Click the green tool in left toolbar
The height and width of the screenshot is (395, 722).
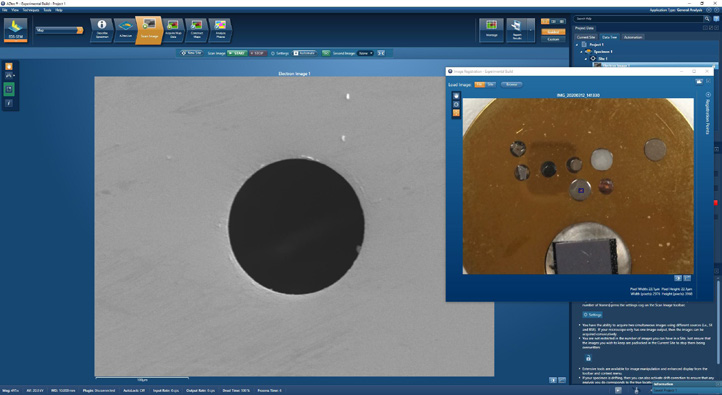click(x=9, y=89)
